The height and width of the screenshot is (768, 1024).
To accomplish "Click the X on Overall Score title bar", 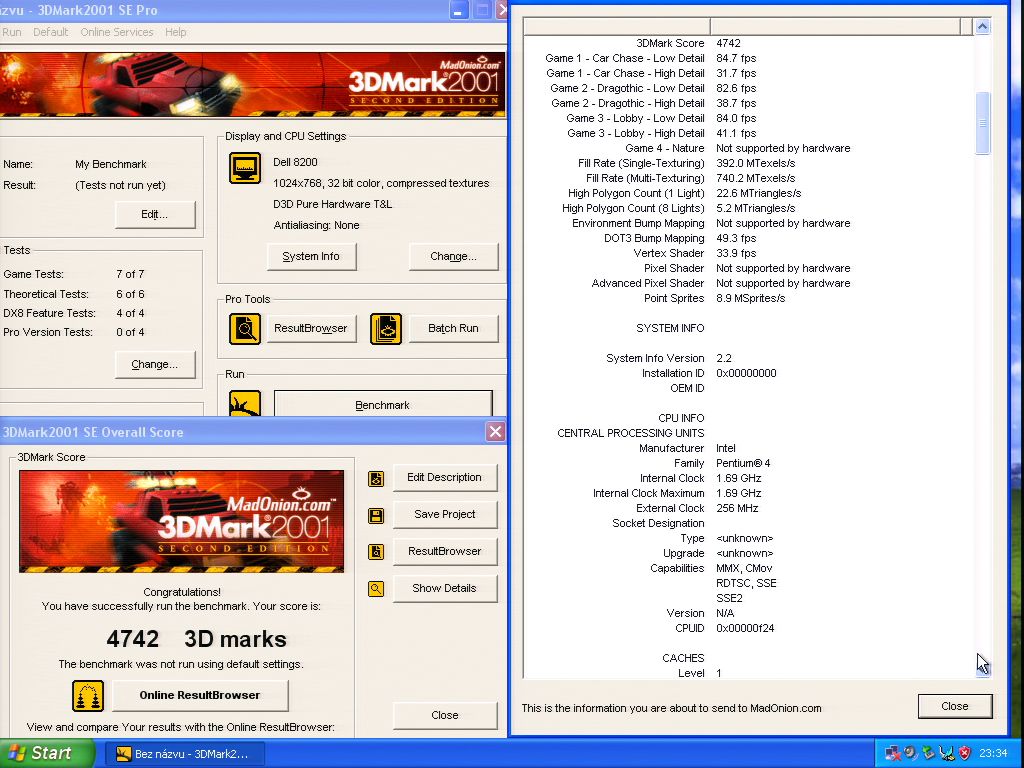I will coord(496,432).
